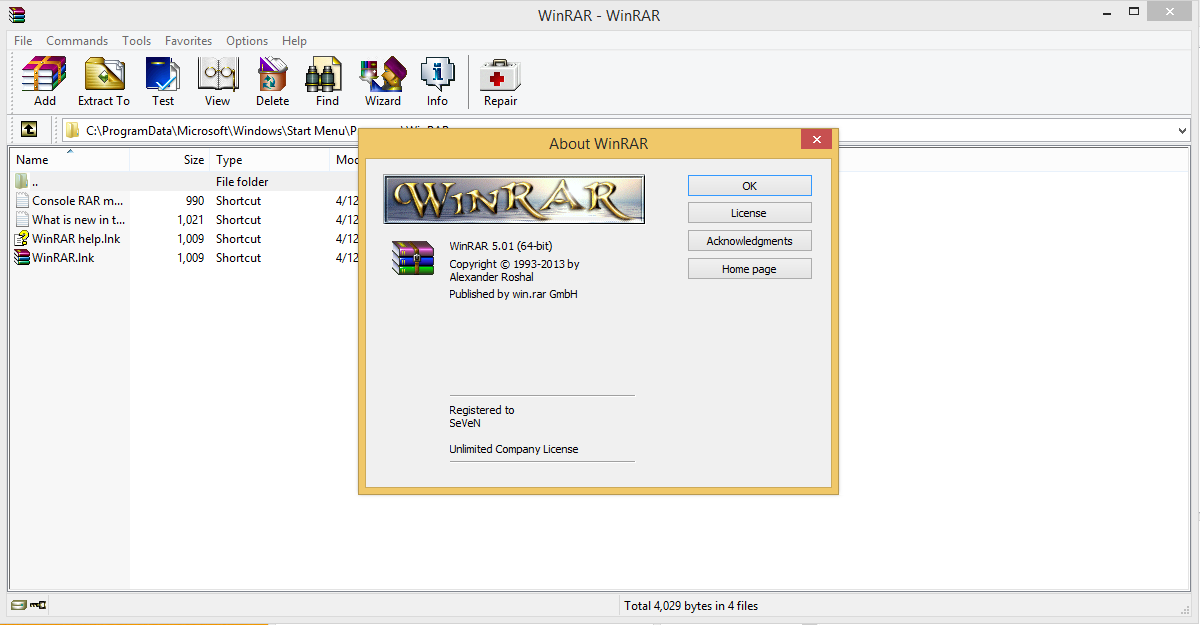The width and height of the screenshot is (1200, 625).
Task: Open the File menu
Action: (x=23, y=41)
